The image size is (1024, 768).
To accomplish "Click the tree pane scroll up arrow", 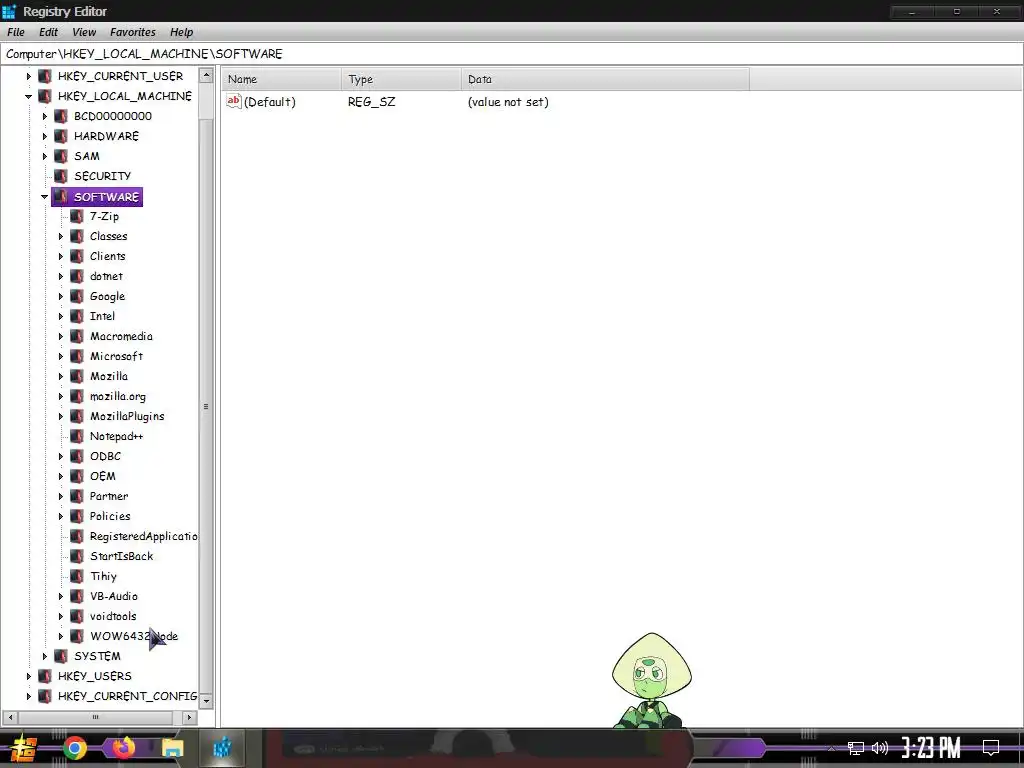I will coord(206,75).
